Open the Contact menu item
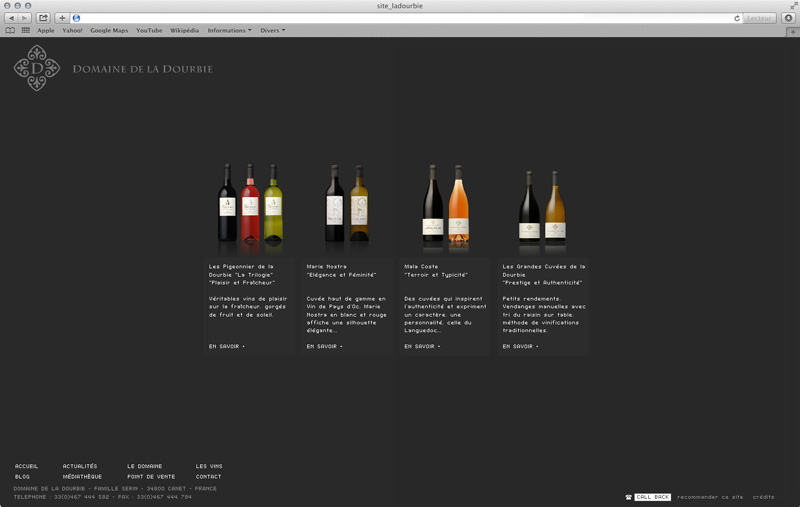 click(208, 476)
